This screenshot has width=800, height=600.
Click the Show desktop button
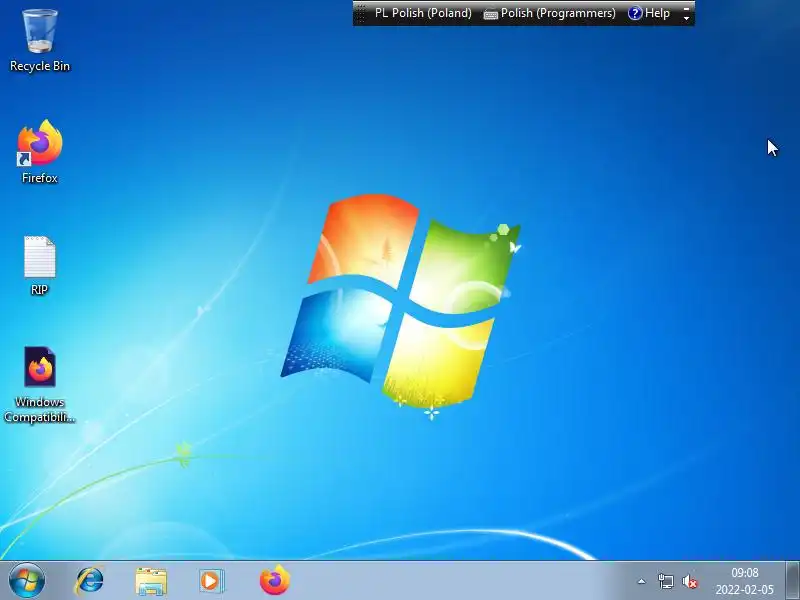tap(792, 581)
